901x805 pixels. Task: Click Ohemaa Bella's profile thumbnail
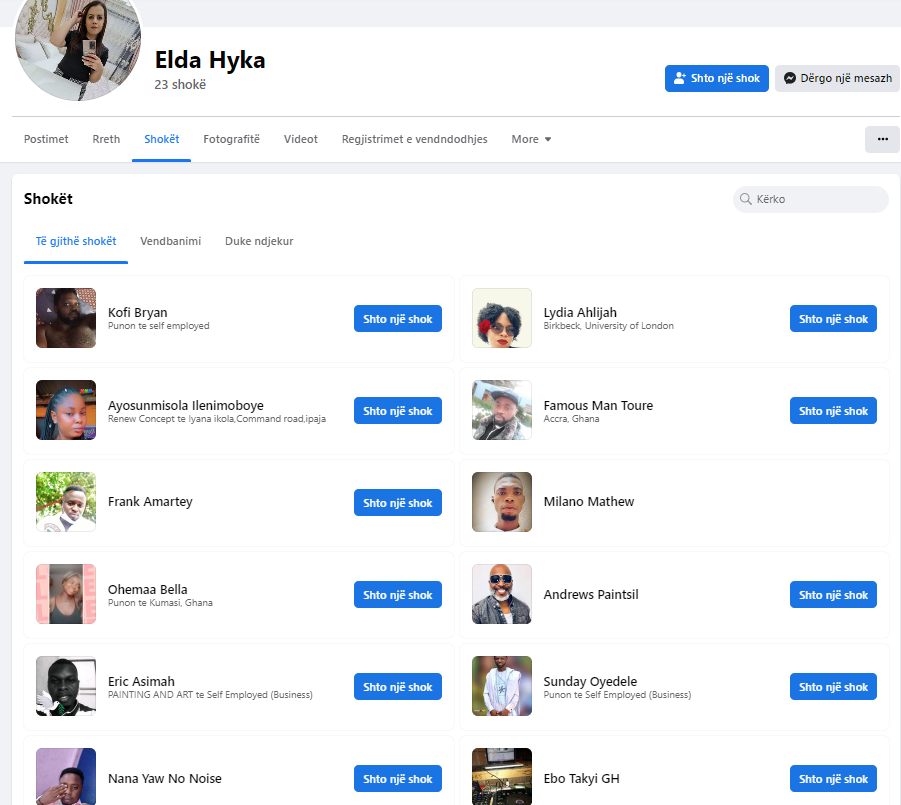[66, 594]
